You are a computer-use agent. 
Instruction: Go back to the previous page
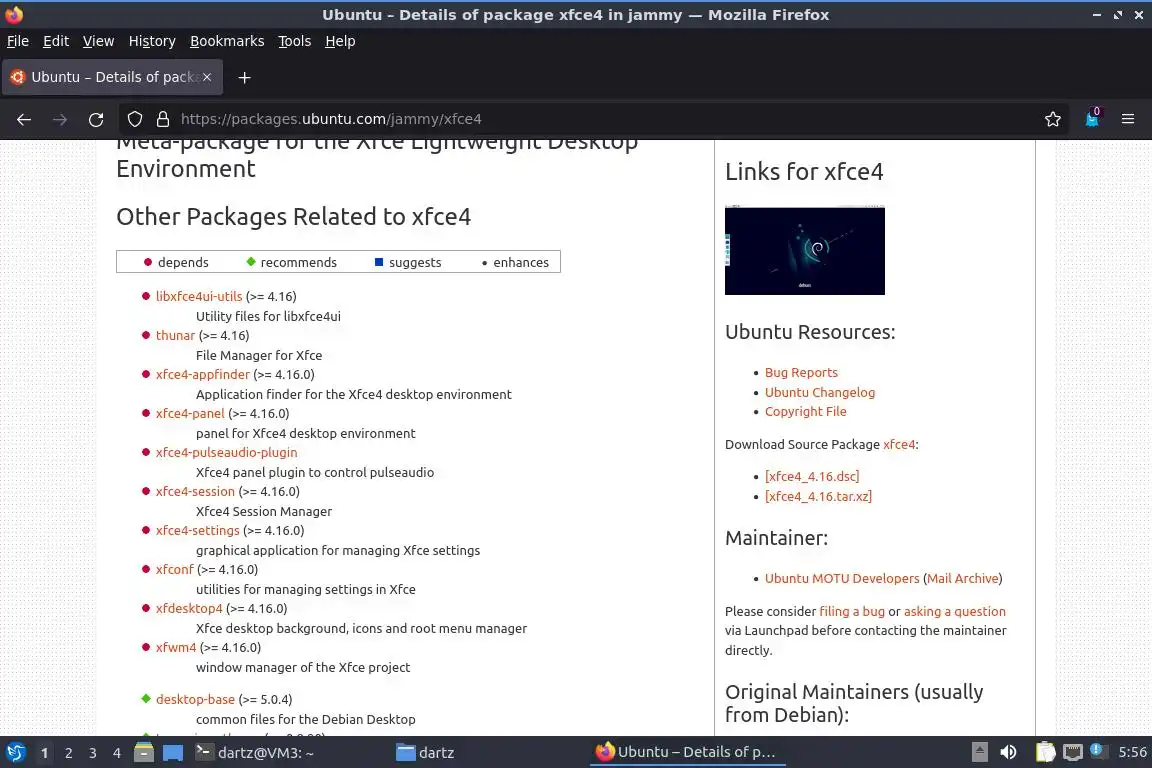[x=24, y=119]
